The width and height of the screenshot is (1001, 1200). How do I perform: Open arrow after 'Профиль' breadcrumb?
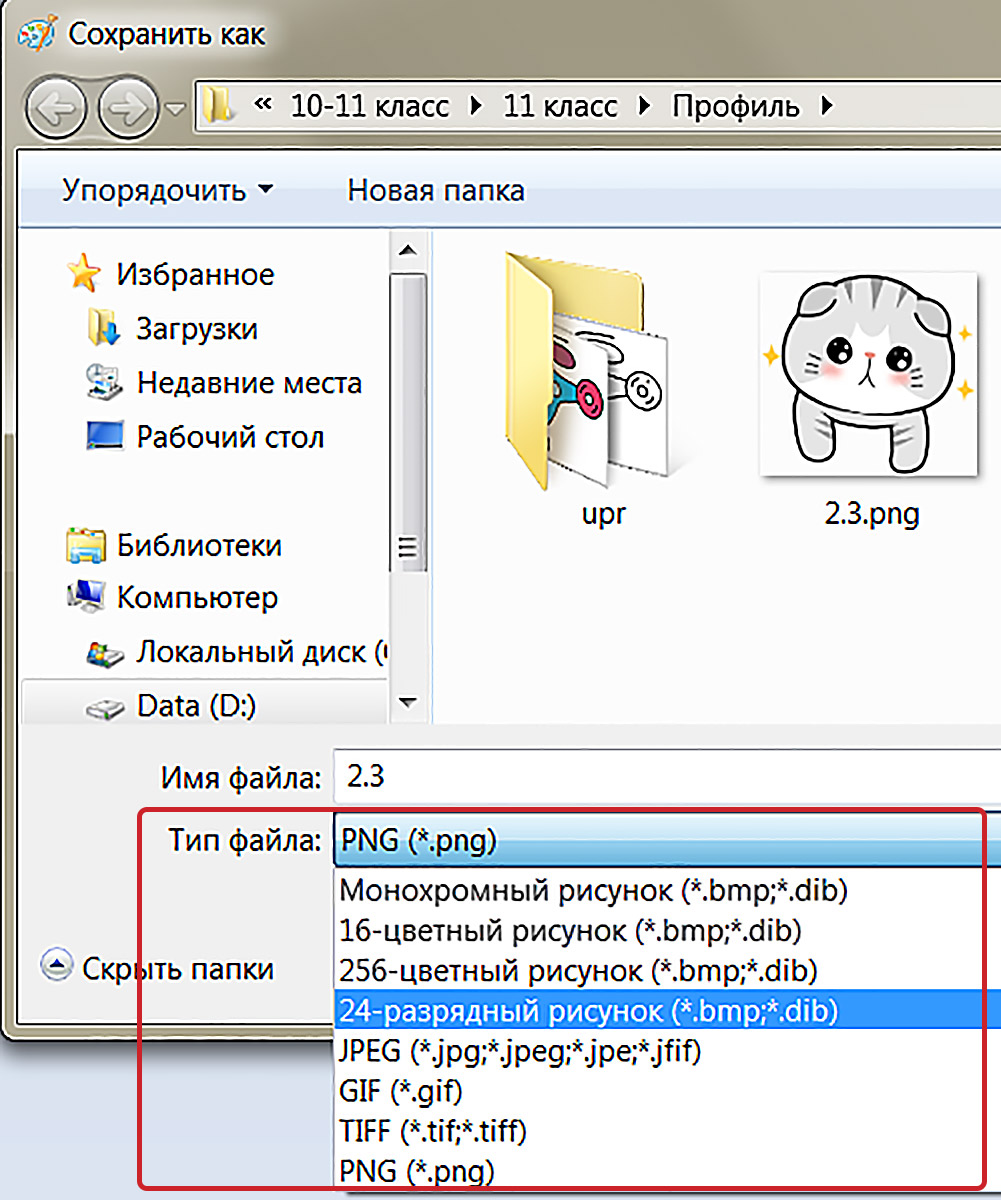tap(826, 105)
